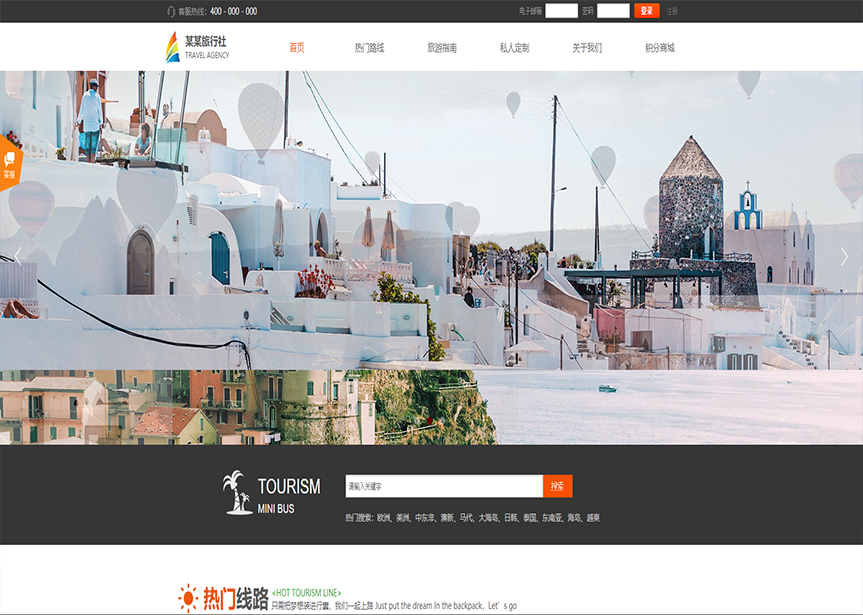Focus the email input field
This screenshot has width=863, height=615.
[561, 11]
